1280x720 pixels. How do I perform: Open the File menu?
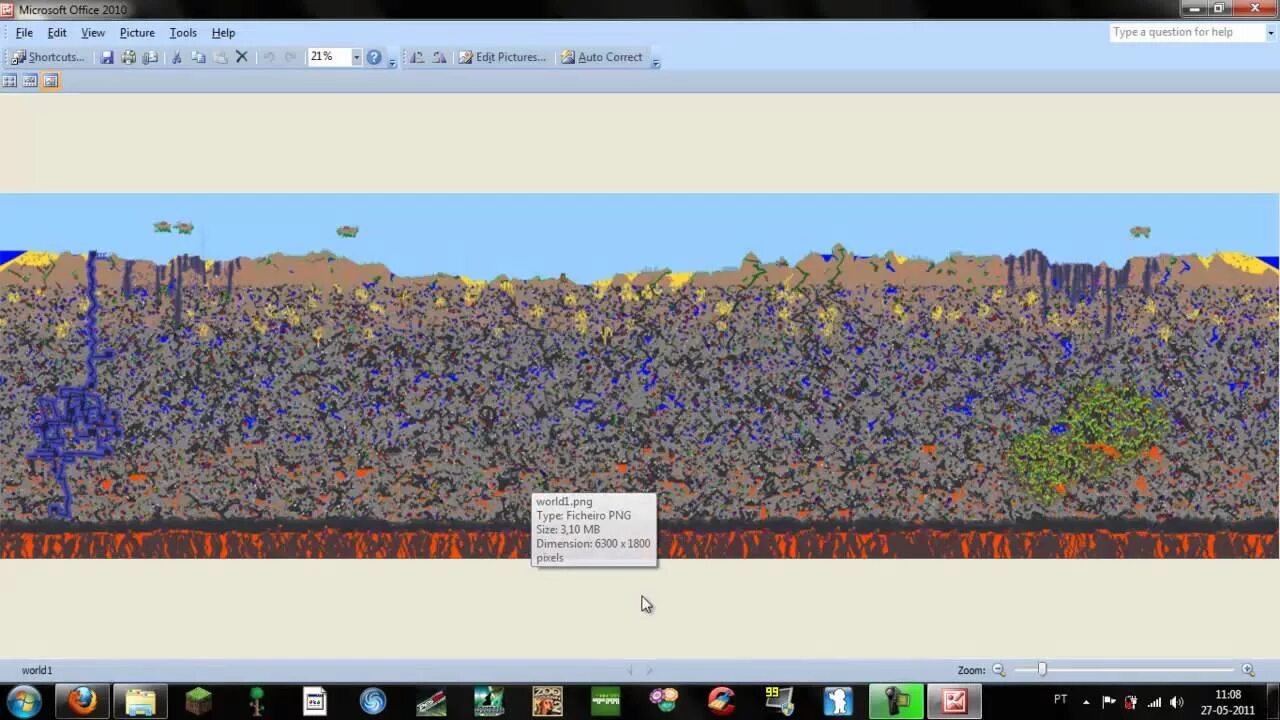click(24, 33)
